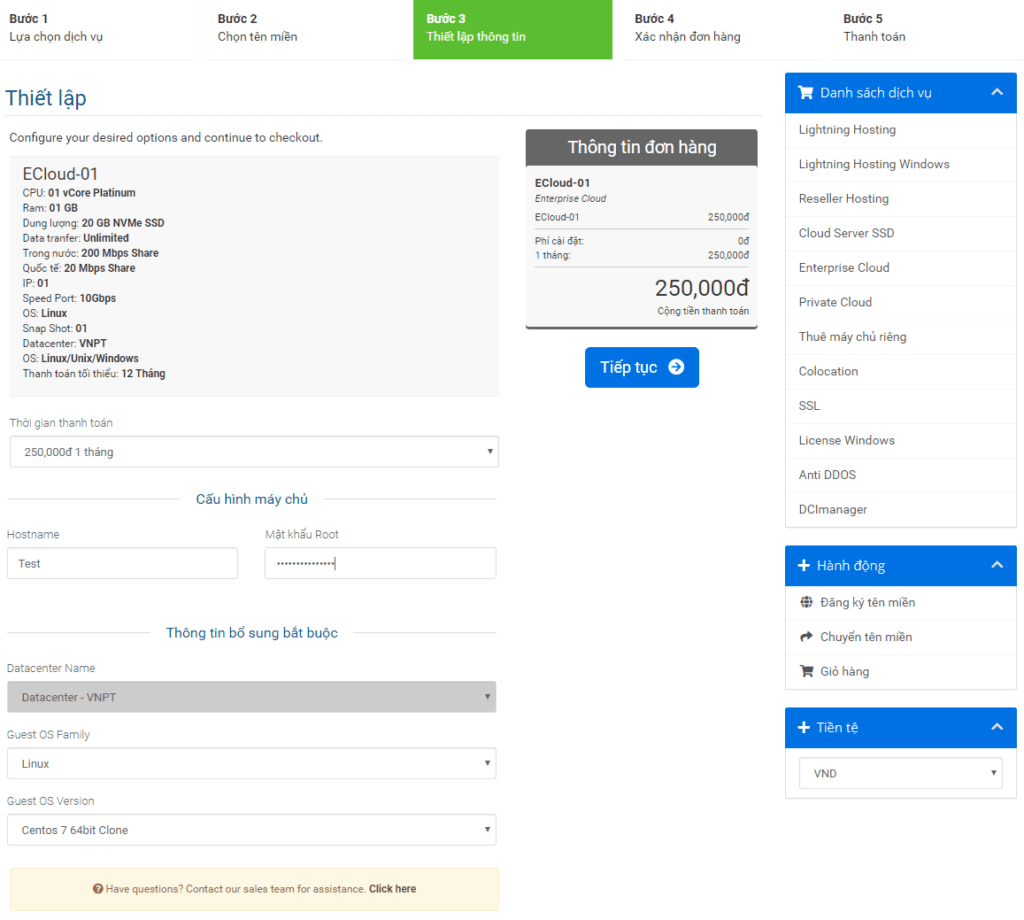Click the question mark icon in the help banner

[x=98, y=889]
